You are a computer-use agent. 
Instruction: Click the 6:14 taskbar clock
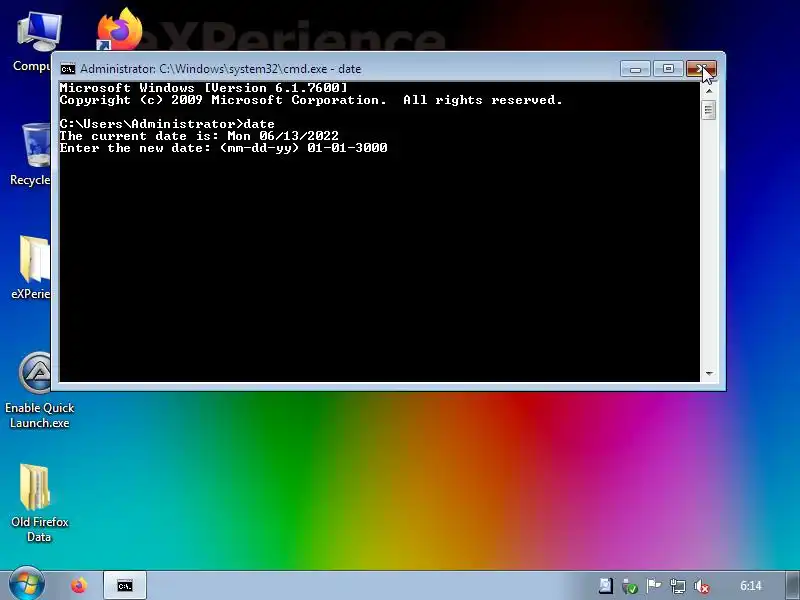pyautogui.click(x=751, y=586)
